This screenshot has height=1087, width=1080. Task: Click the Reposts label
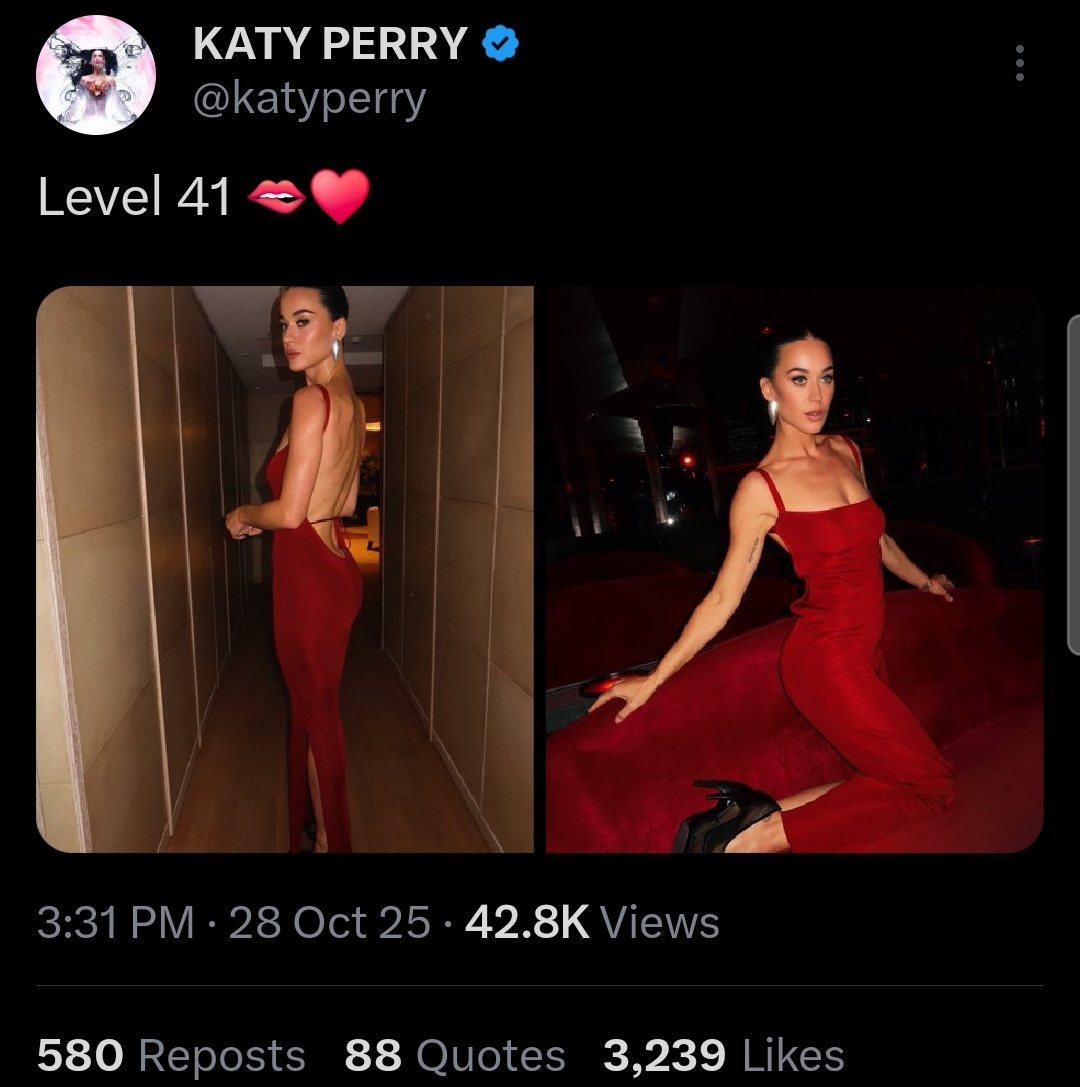tap(222, 1054)
